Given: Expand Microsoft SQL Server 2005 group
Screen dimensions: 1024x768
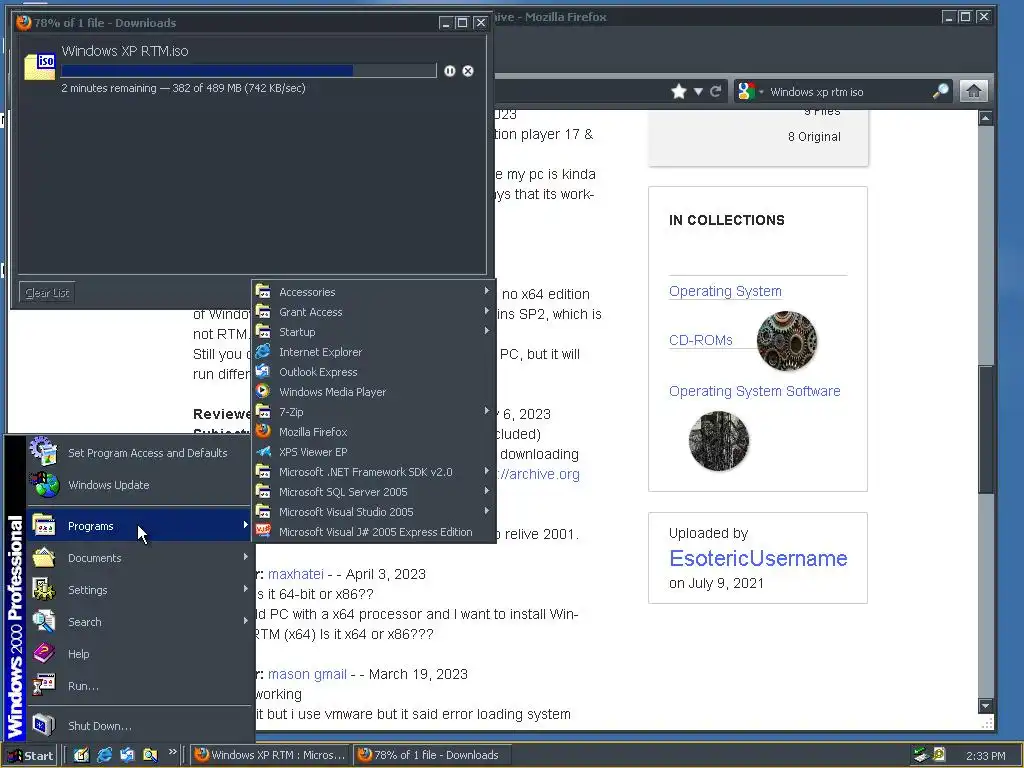Looking at the screenshot, I should [x=374, y=492].
